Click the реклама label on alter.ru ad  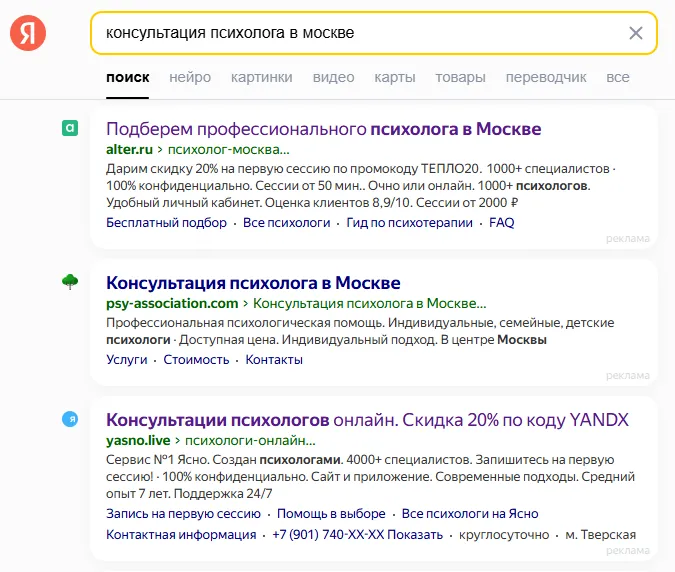[x=628, y=238]
